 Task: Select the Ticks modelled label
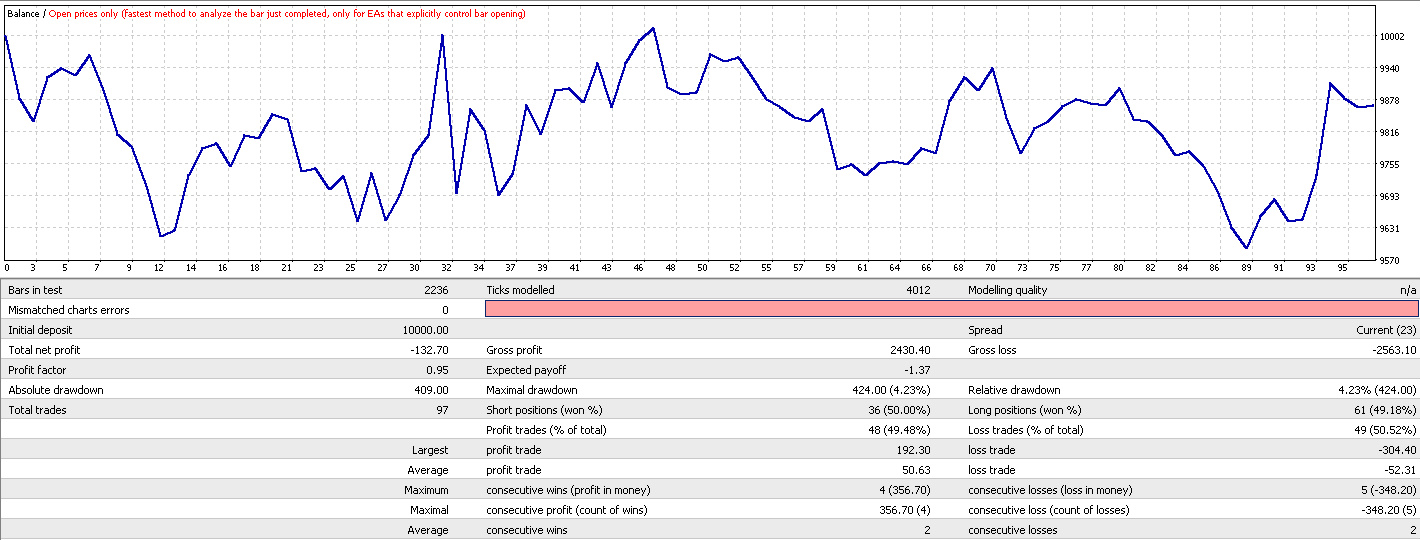tap(520, 290)
